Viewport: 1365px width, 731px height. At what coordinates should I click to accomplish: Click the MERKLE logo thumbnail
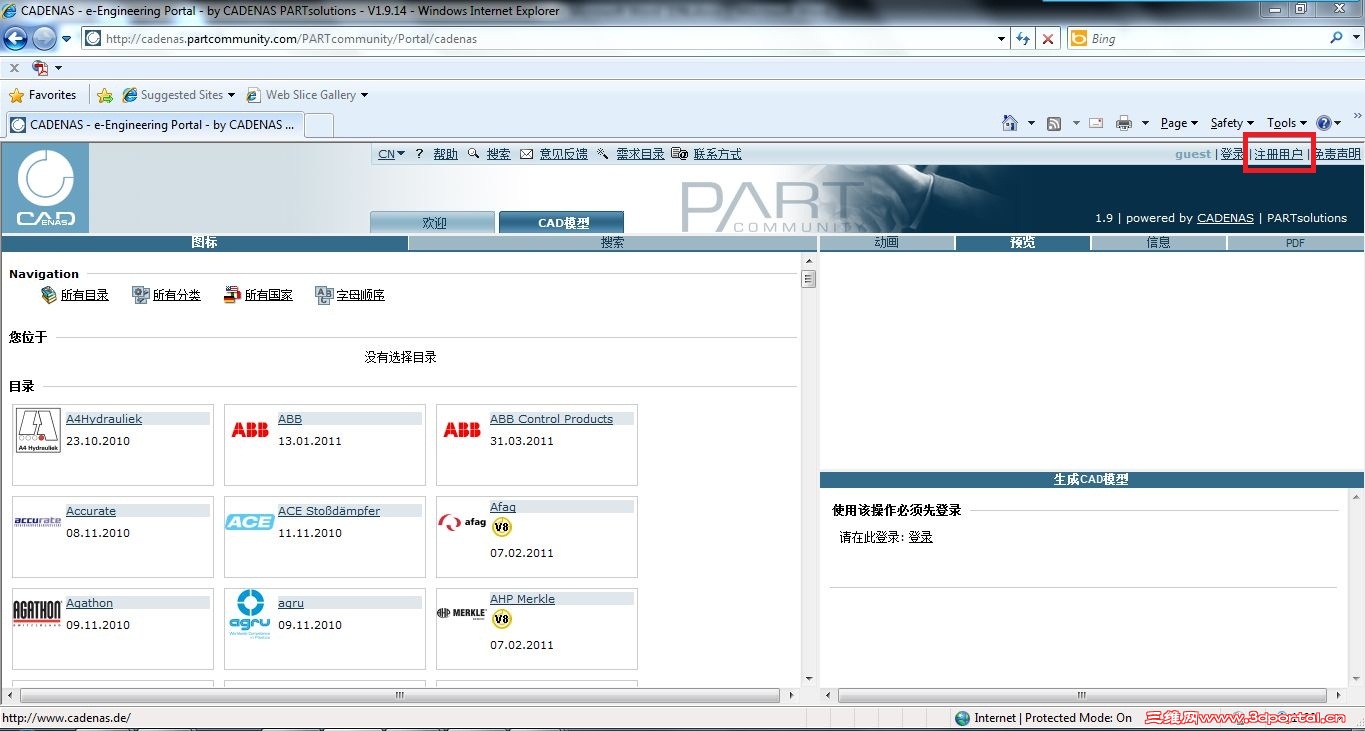point(462,613)
